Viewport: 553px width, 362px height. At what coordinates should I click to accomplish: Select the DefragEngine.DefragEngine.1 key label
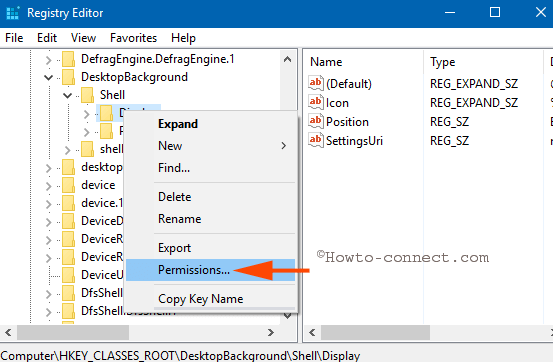click(x=158, y=59)
